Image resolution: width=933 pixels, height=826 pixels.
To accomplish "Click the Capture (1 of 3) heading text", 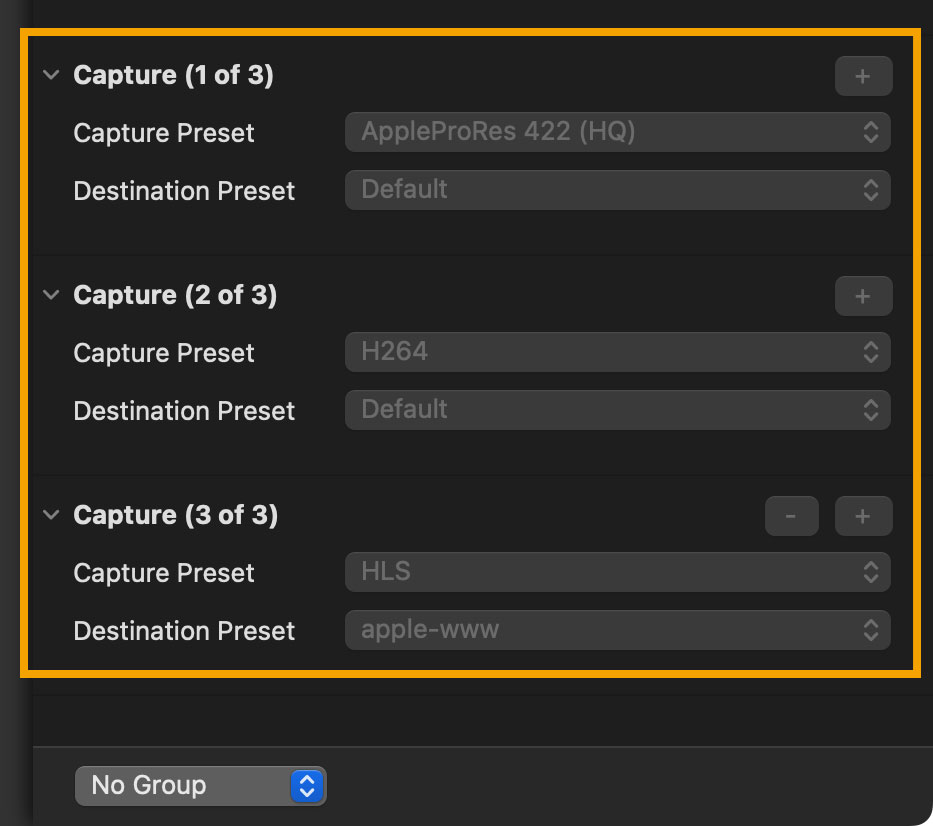I will pos(173,75).
